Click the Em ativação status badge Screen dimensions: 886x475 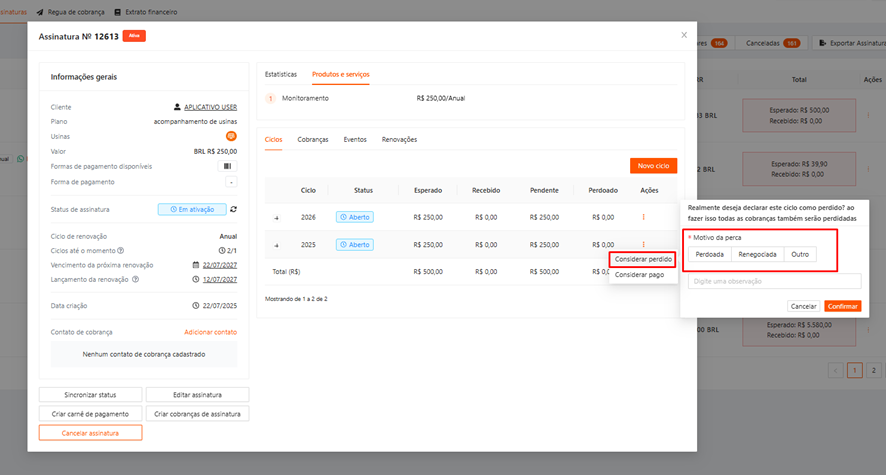pos(192,209)
